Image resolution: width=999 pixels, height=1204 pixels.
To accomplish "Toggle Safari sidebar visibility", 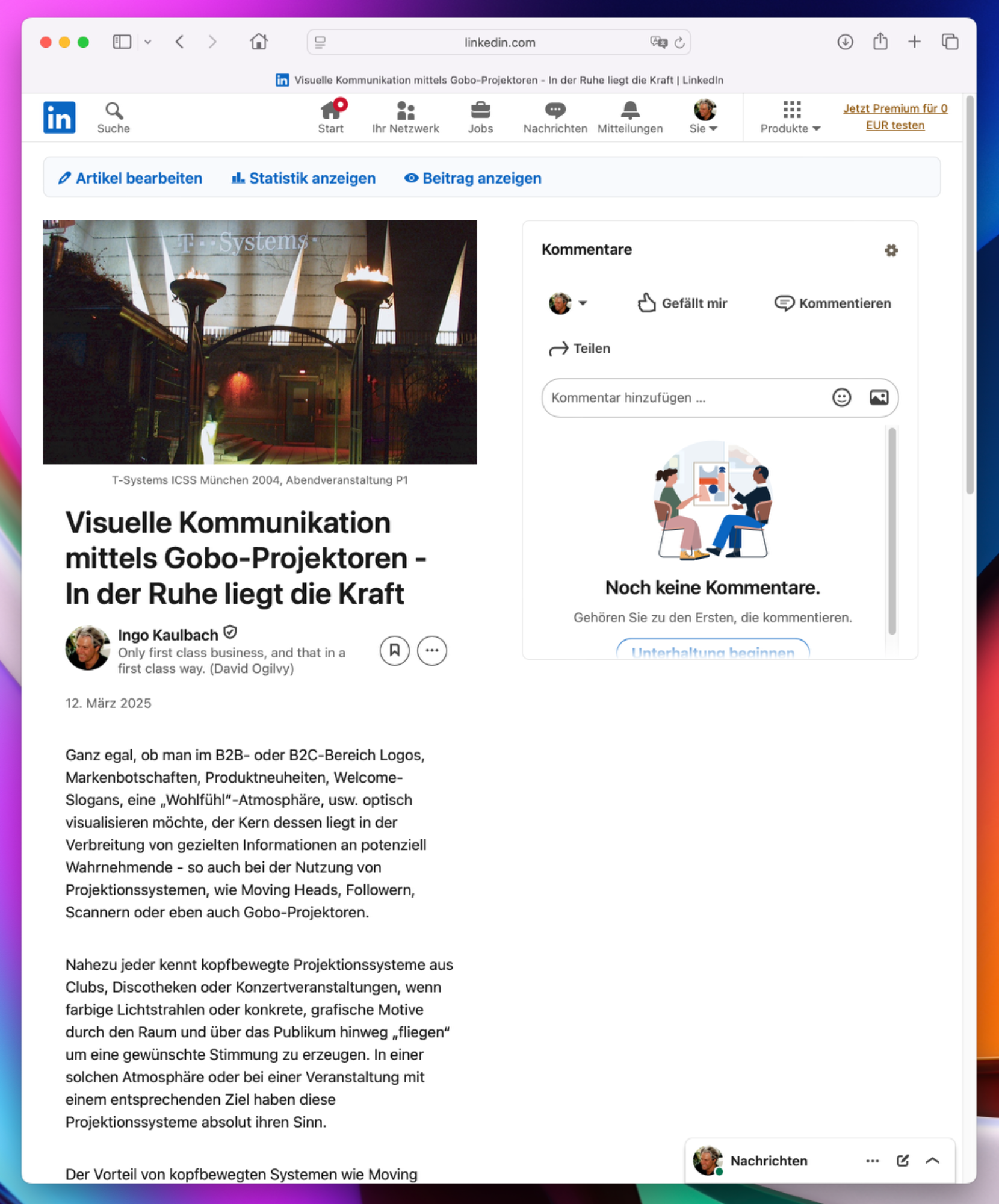I will click(x=122, y=42).
